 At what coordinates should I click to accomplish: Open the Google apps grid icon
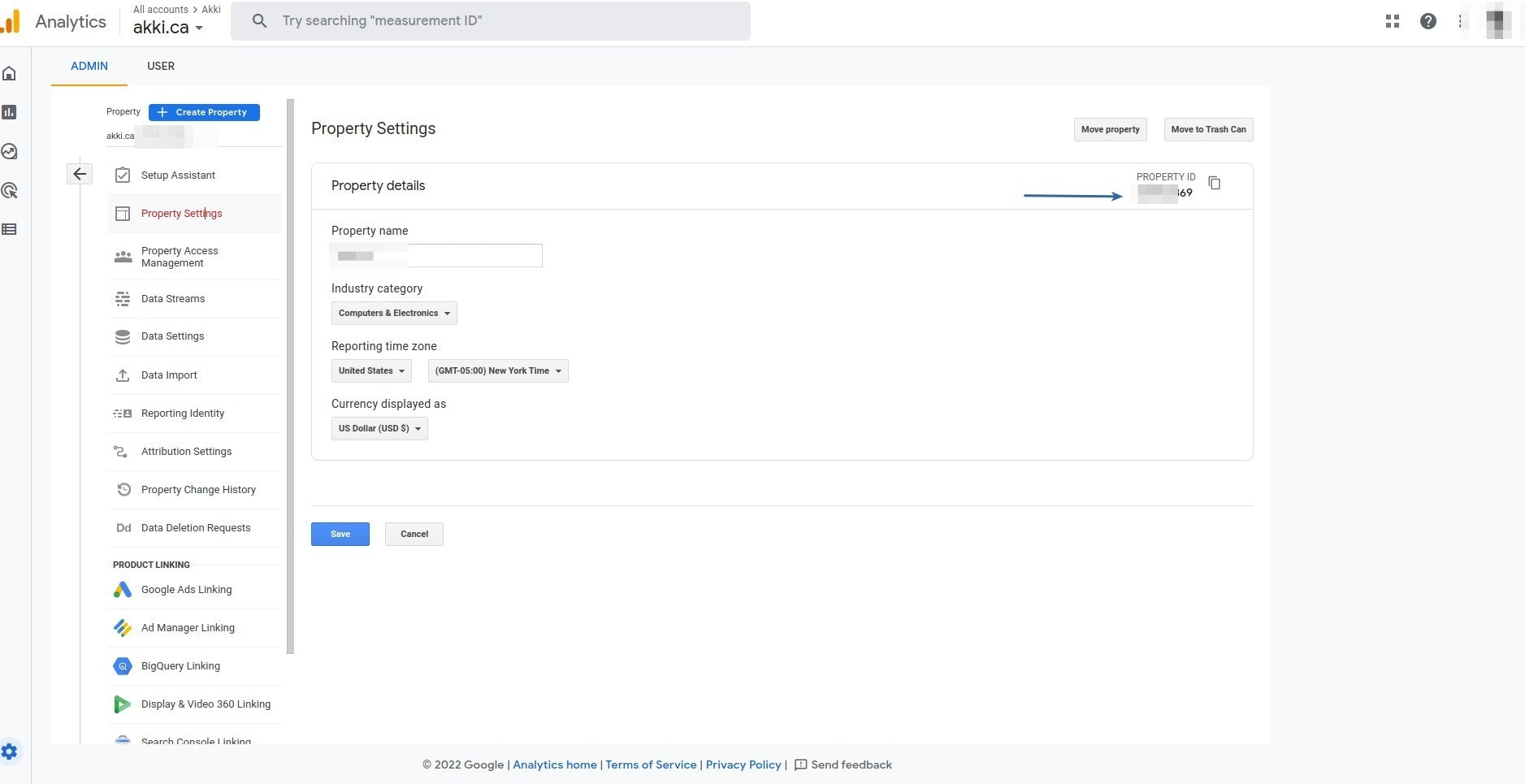coord(1393,22)
